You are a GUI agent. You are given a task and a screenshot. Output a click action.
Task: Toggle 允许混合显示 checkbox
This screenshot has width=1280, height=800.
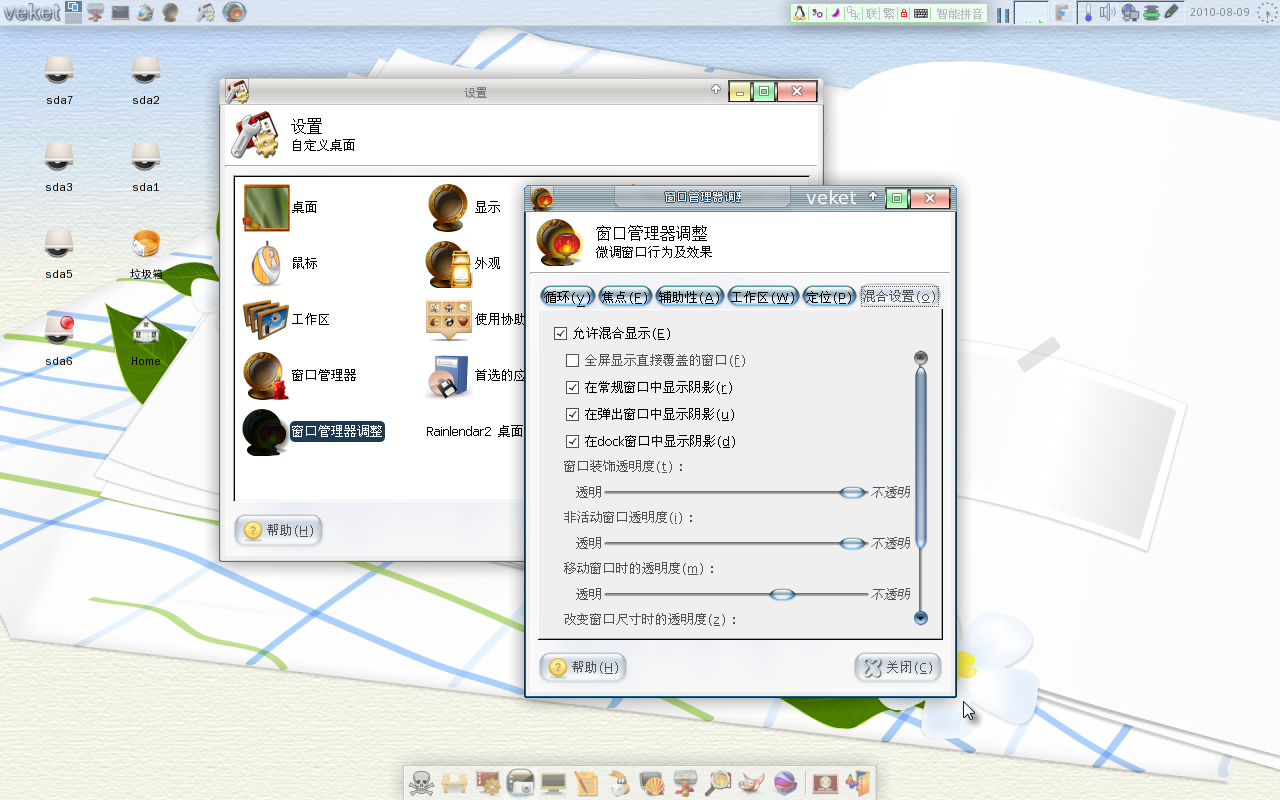pyautogui.click(x=560, y=333)
